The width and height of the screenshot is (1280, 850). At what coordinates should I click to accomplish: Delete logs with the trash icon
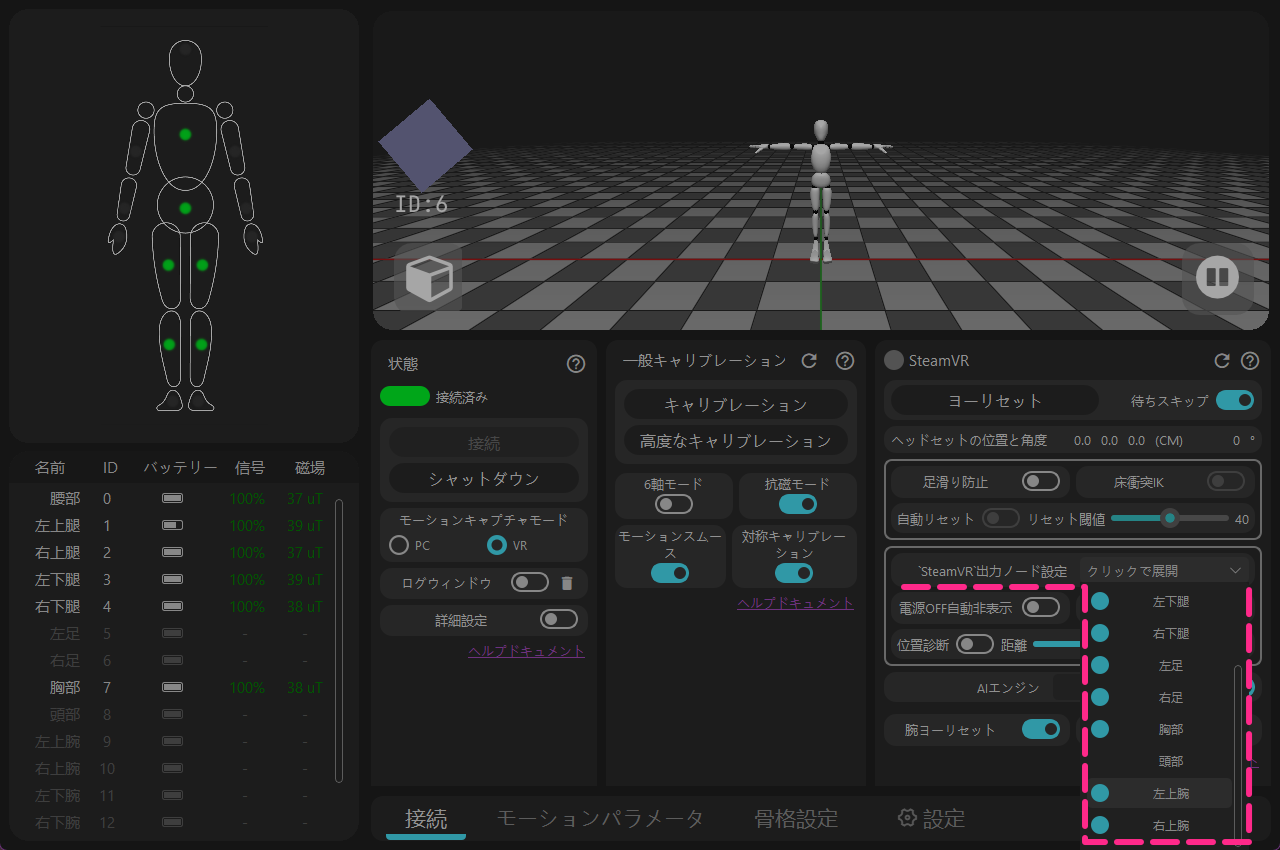(567, 583)
